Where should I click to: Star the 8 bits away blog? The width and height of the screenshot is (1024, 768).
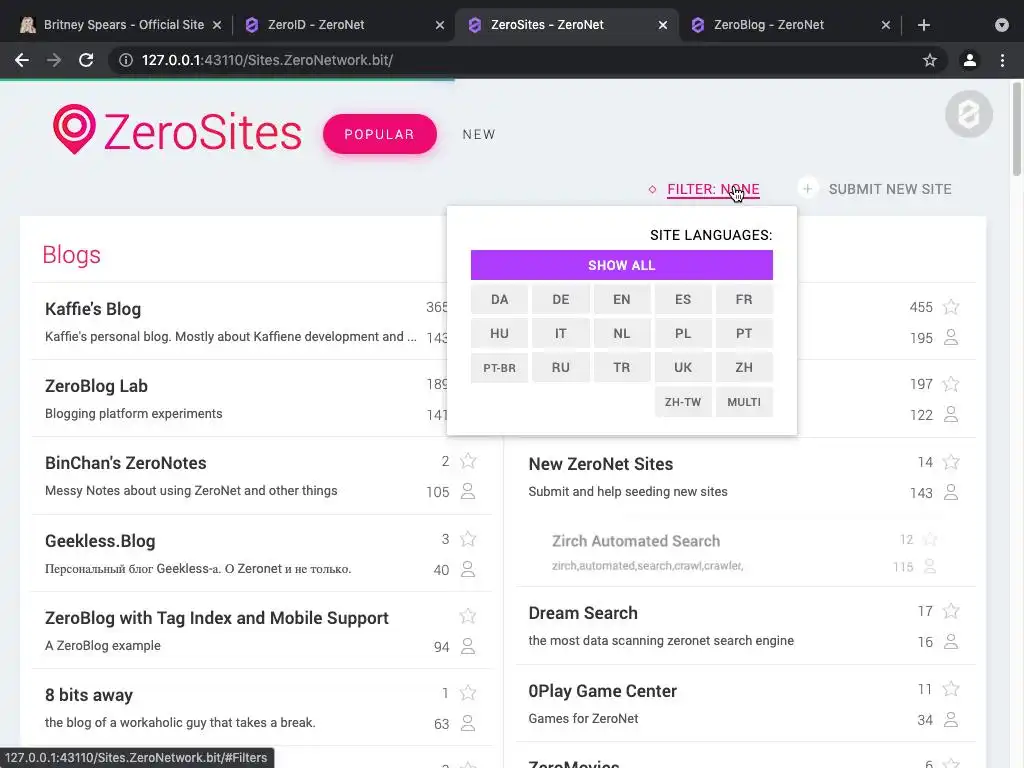pyautogui.click(x=468, y=693)
